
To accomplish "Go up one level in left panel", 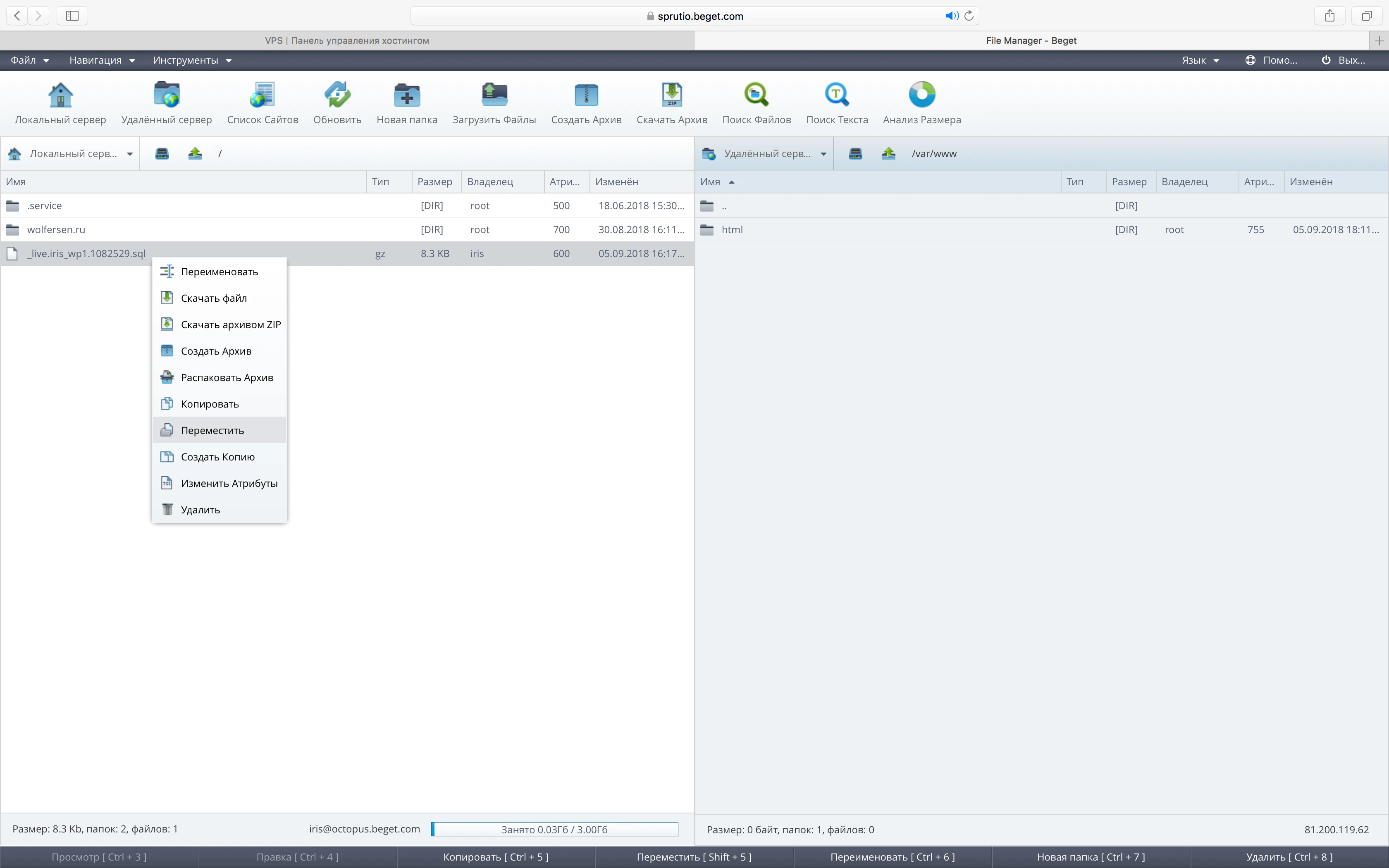I will click(x=195, y=153).
